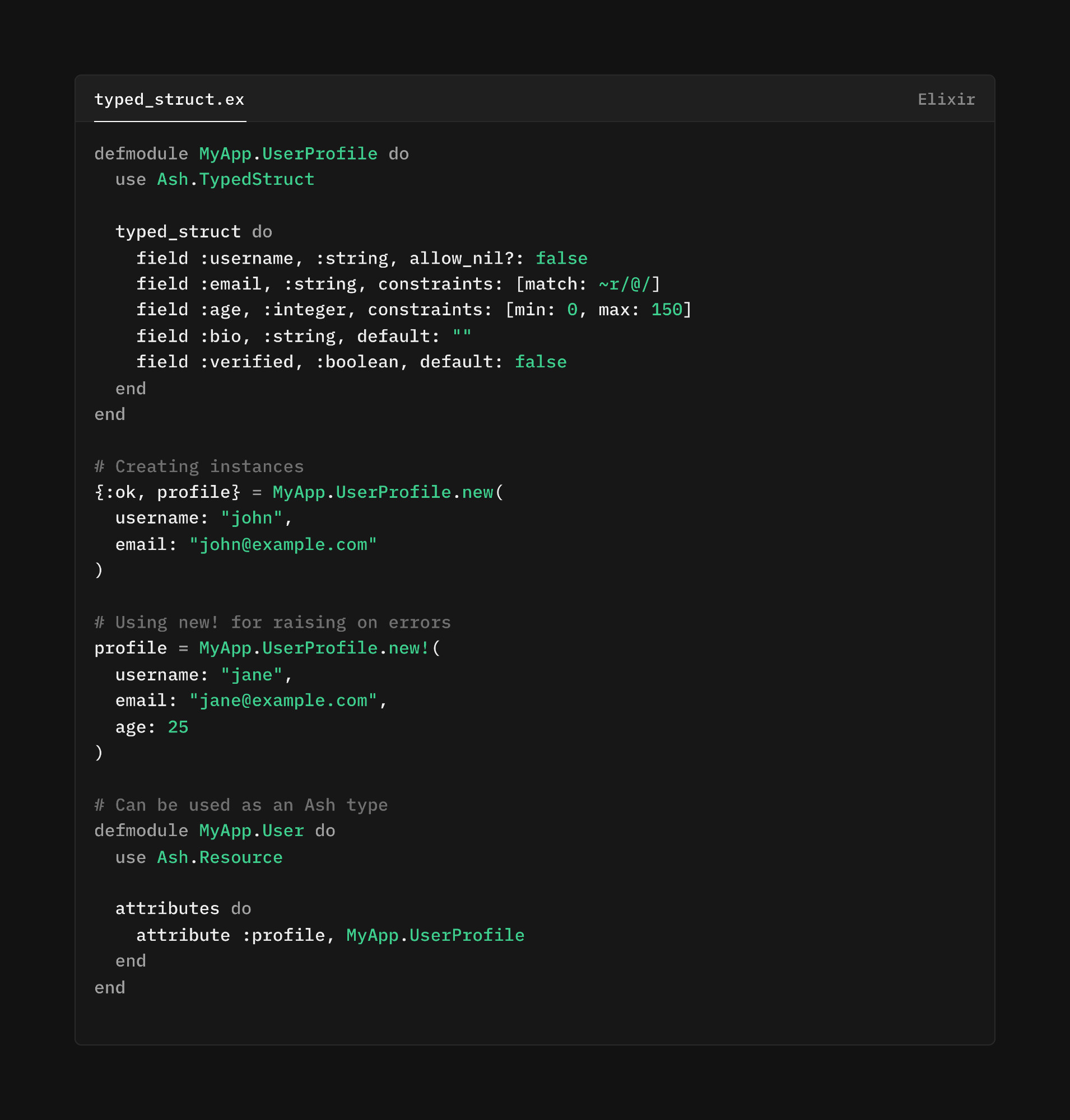Click the "jane" username string

251,675
